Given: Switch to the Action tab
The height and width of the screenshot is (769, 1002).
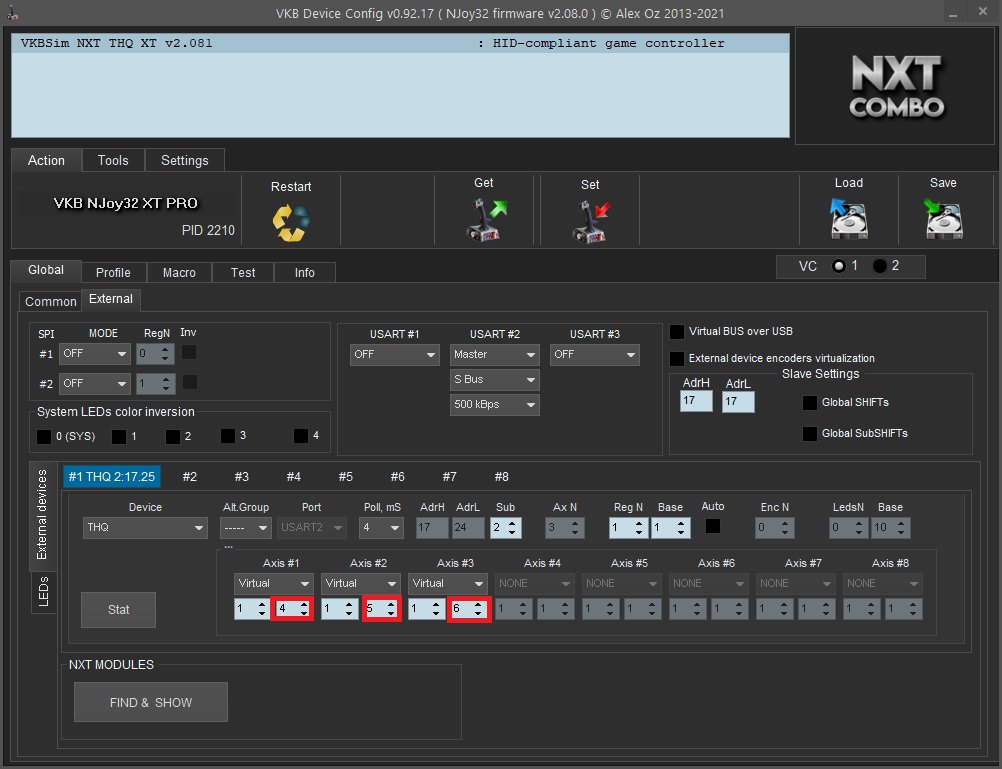Looking at the screenshot, I should (47, 160).
